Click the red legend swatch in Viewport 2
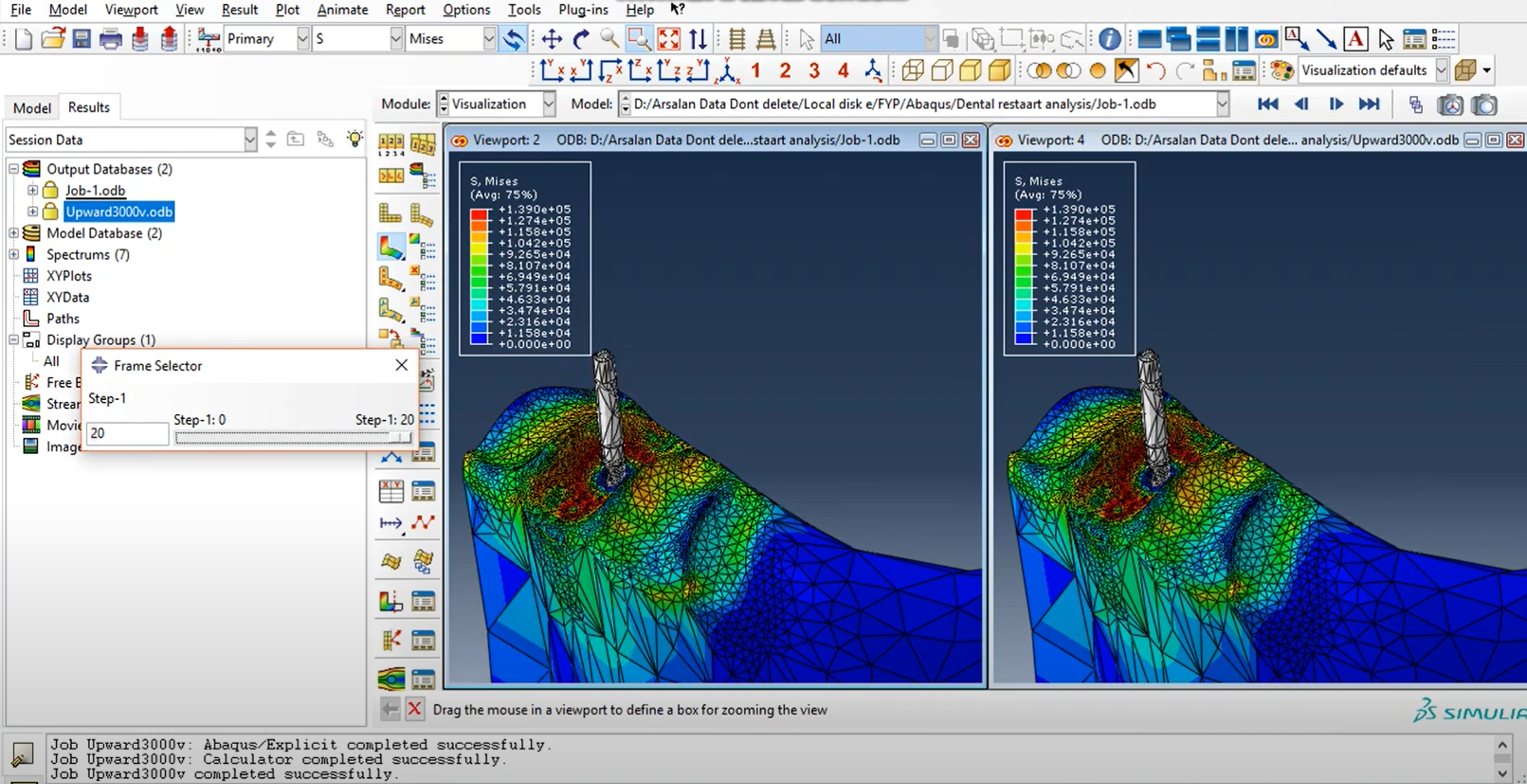 [479, 214]
